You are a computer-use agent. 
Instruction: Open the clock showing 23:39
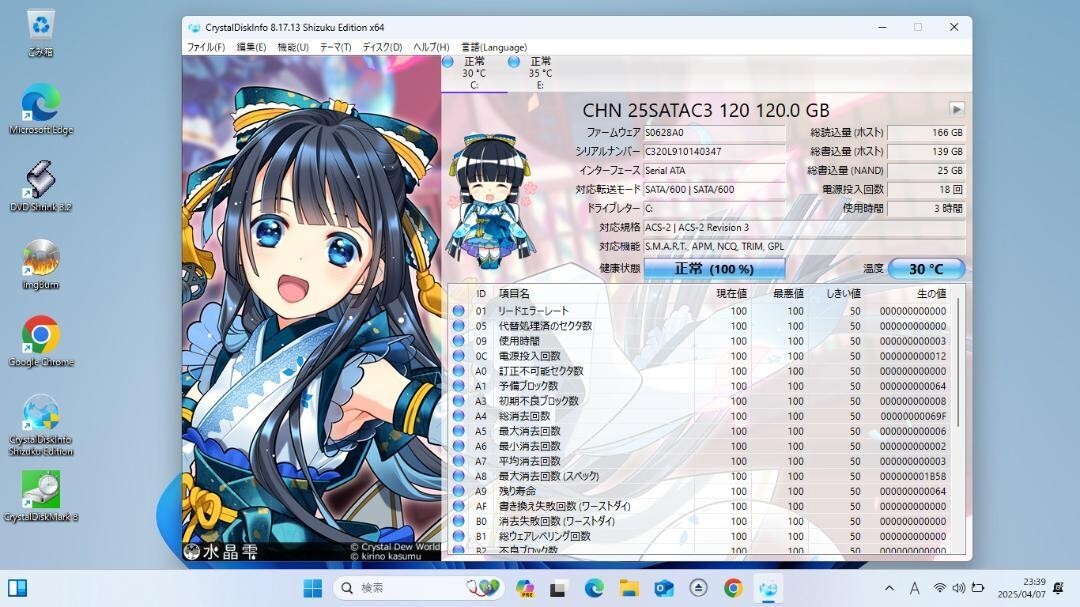coord(1021,588)
